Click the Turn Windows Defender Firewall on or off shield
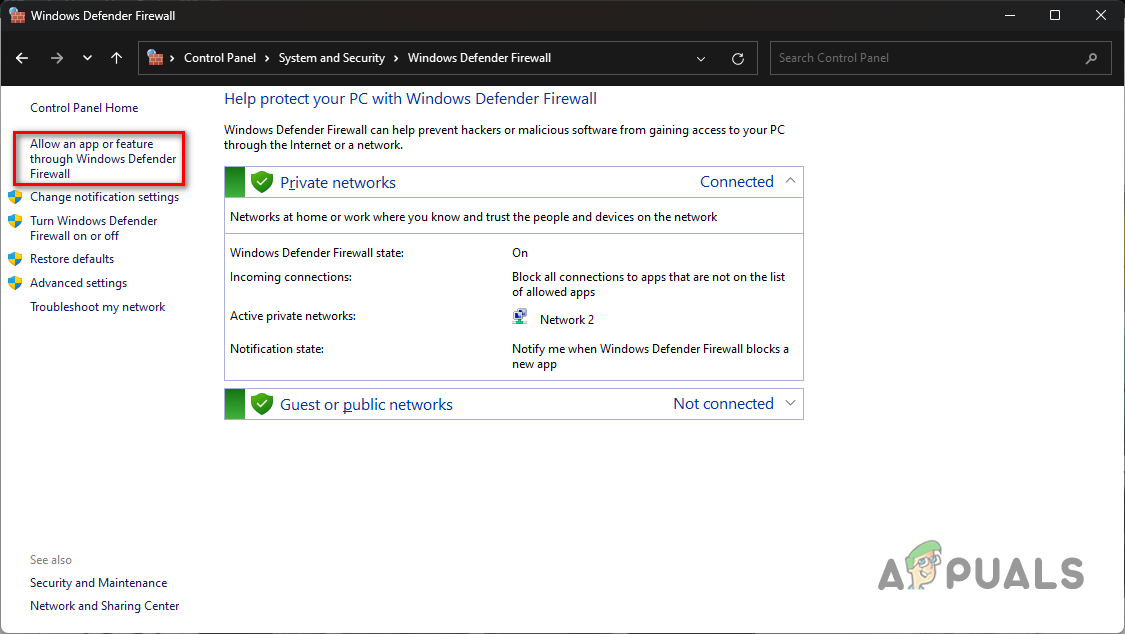Image resolution: width=1125 pixels, height=634 pixels. [x=16, y=220]
